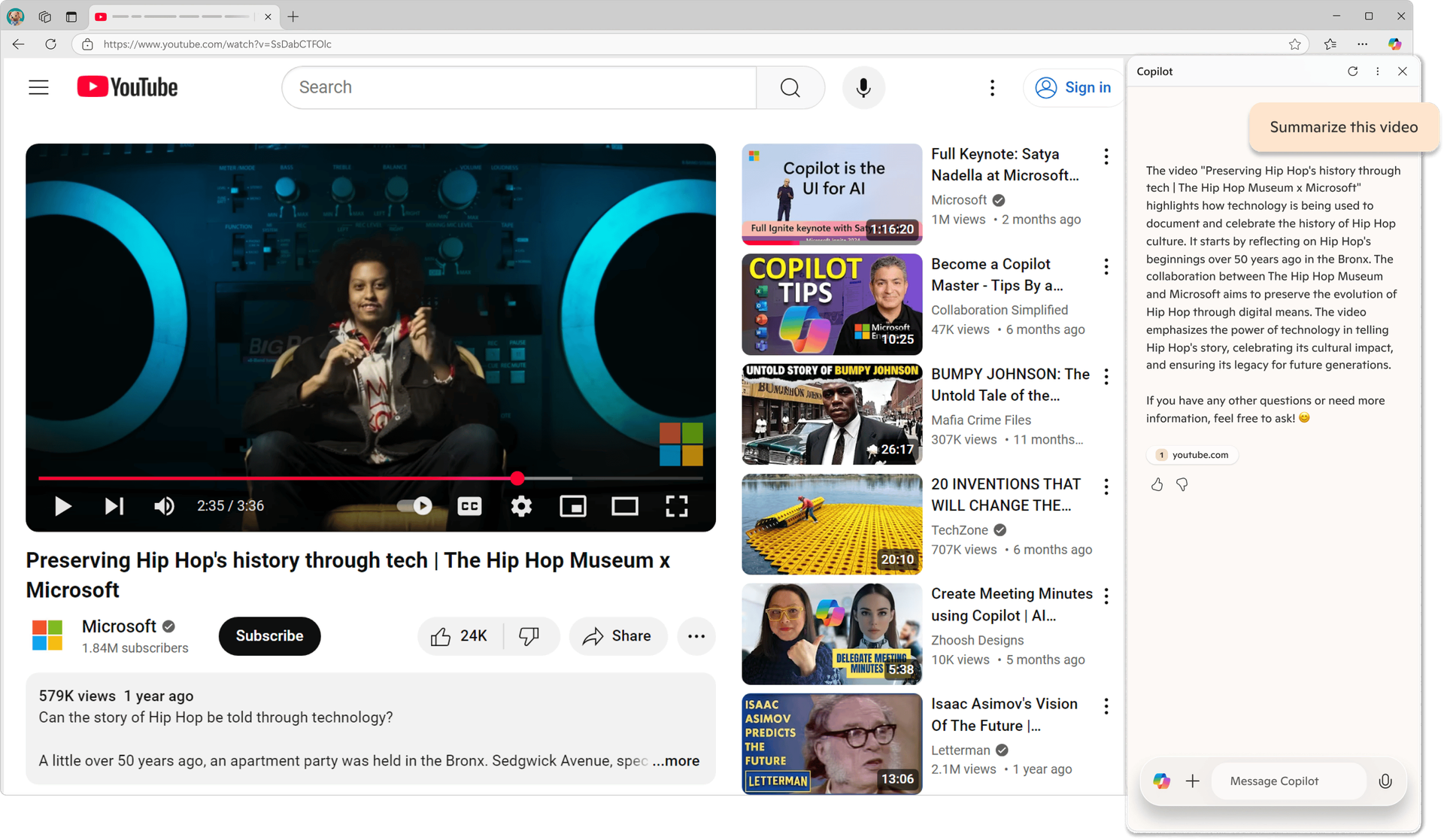Open options for Full Keynote Satya Nadella video

click(x=1106, y=156)
